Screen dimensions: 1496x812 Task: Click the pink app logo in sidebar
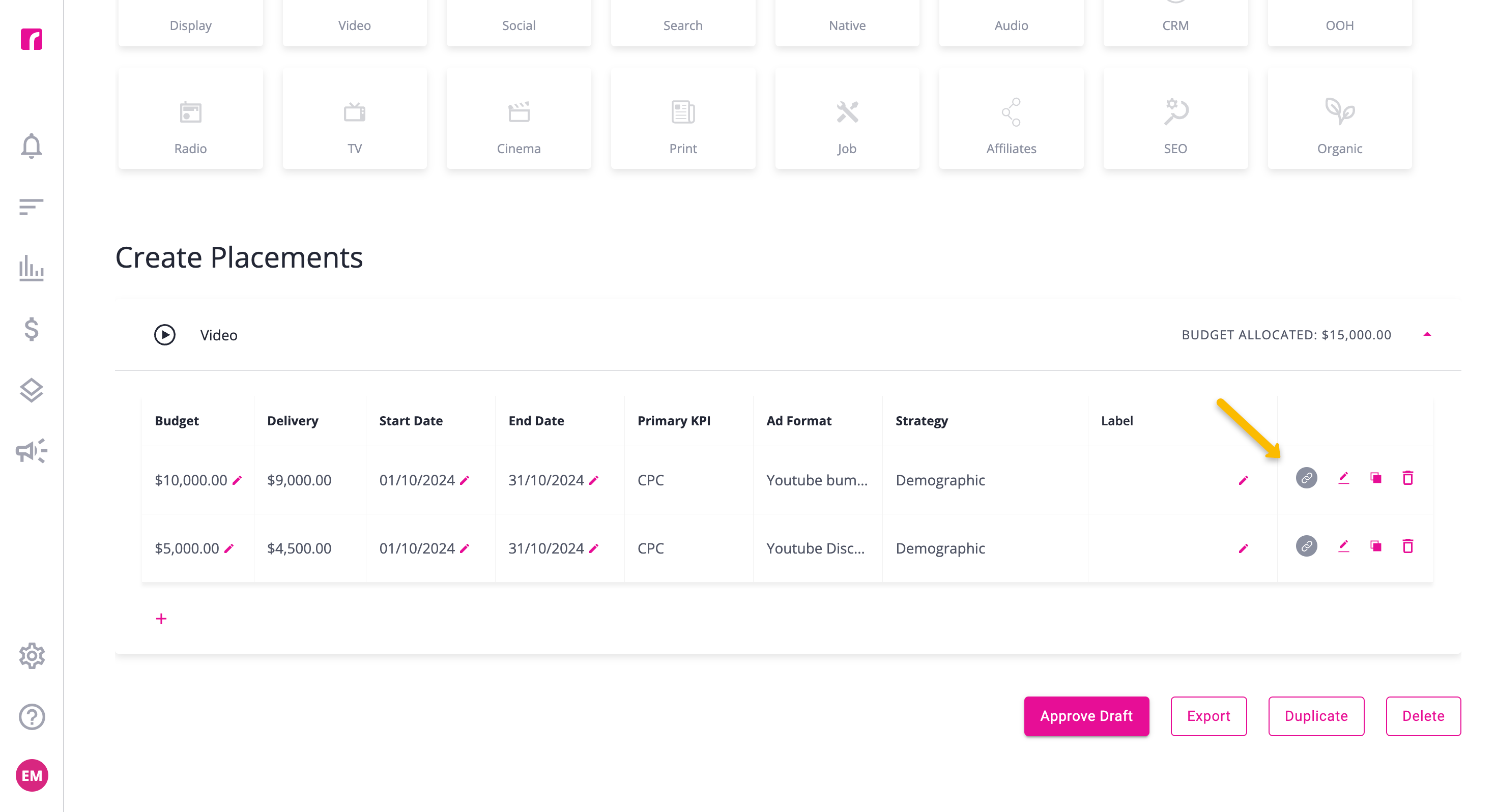click(x=32, y=39)
